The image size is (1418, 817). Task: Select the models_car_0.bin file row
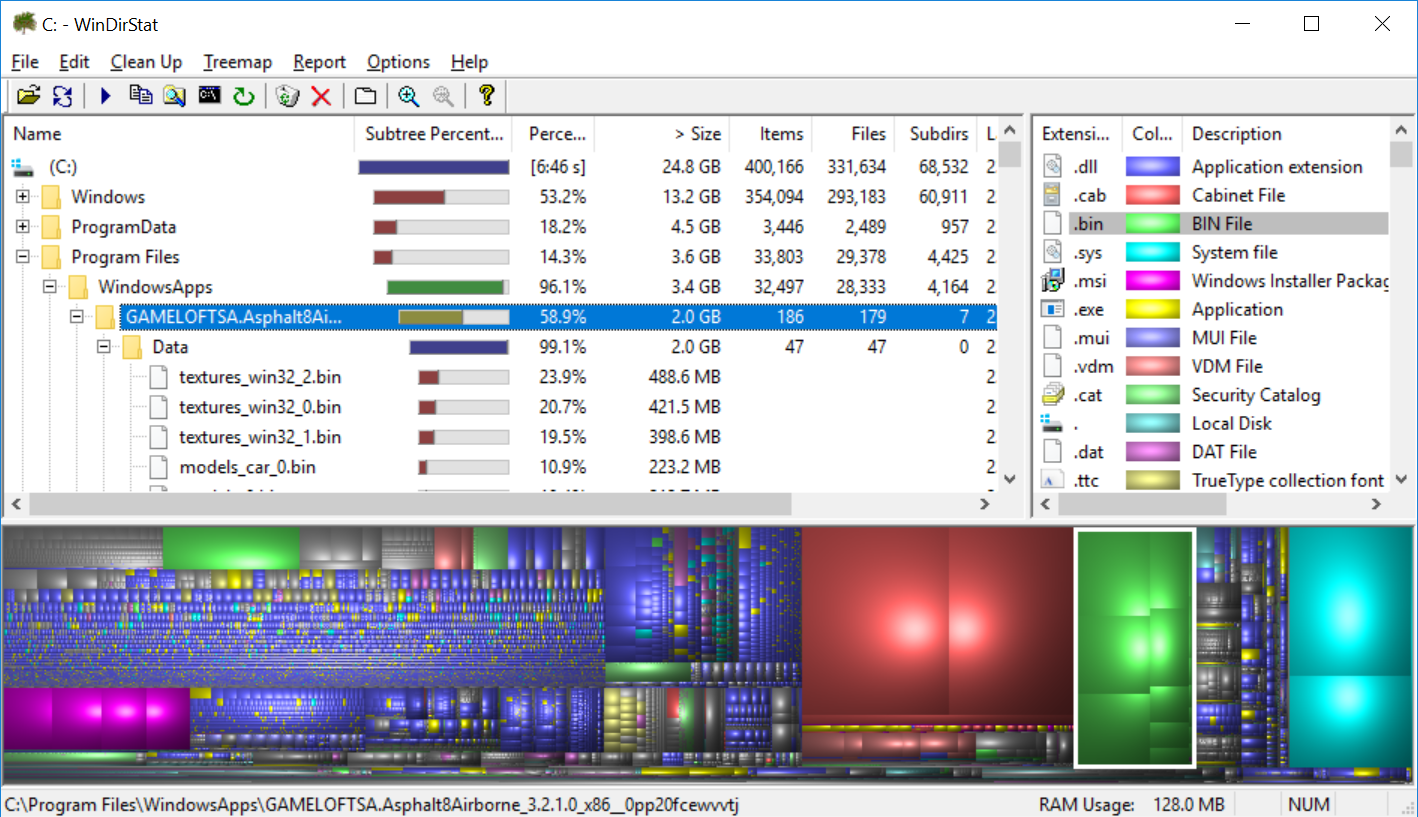pos(500,467)
